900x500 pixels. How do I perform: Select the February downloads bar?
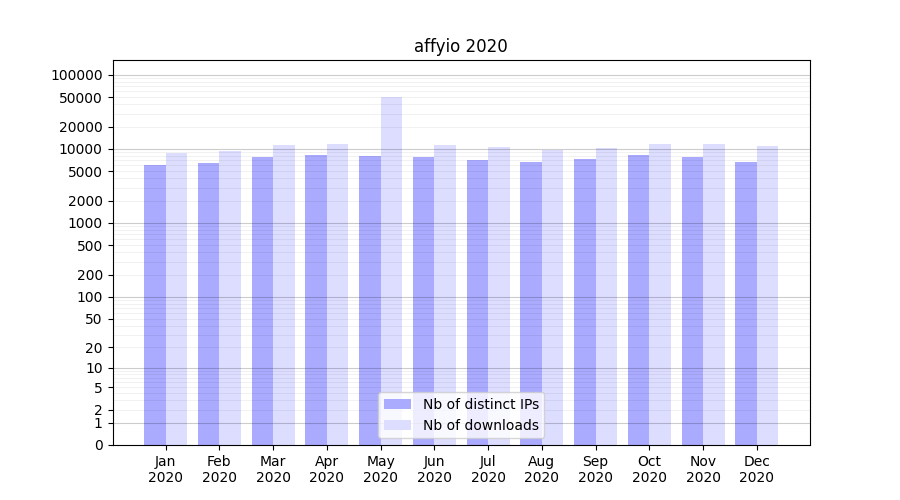tap(230, 300)
